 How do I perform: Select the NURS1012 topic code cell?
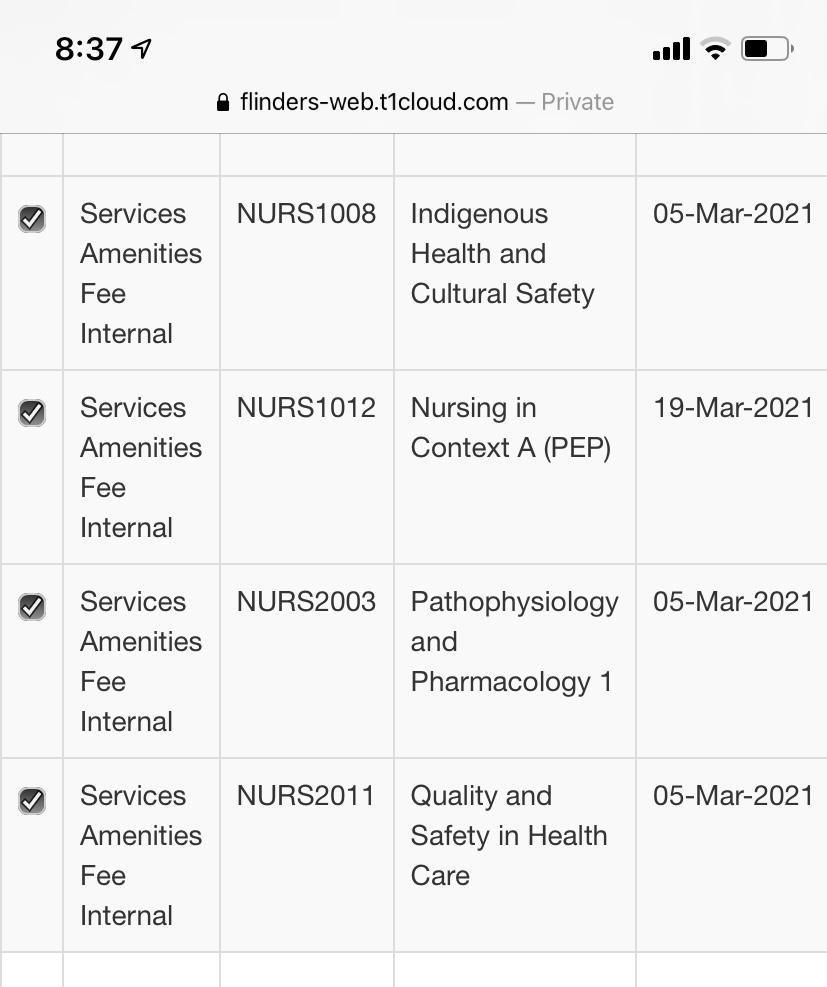307,467
